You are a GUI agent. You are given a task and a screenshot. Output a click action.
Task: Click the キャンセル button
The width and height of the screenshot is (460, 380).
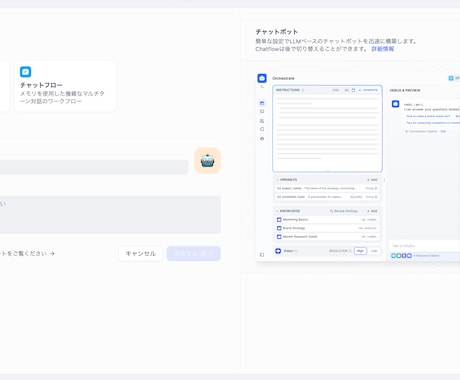[141, 254]
